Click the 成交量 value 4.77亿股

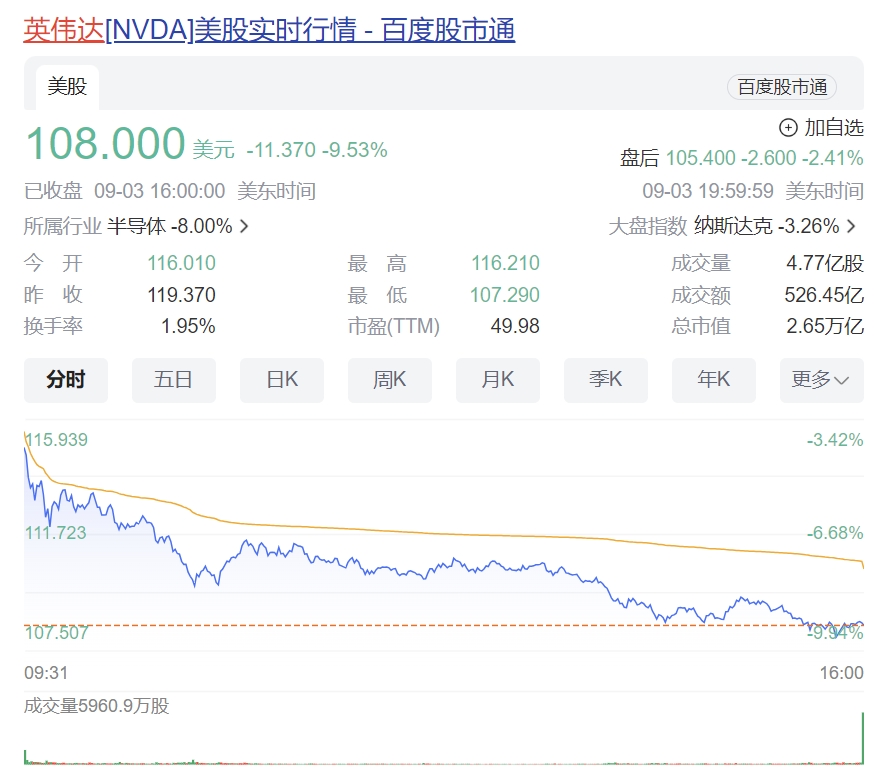[x=825, y=263]
